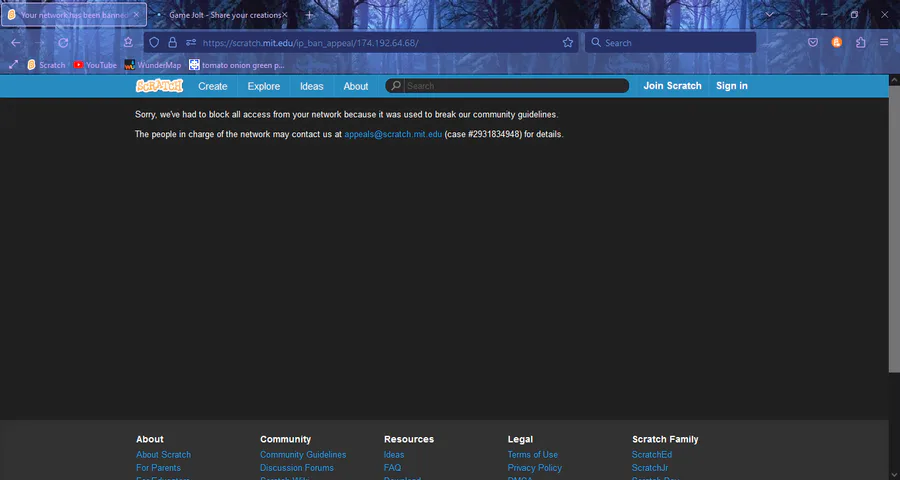Open Privacy Policy footer link
This screenshot has width=900, height=480.
tap(534, 467)
